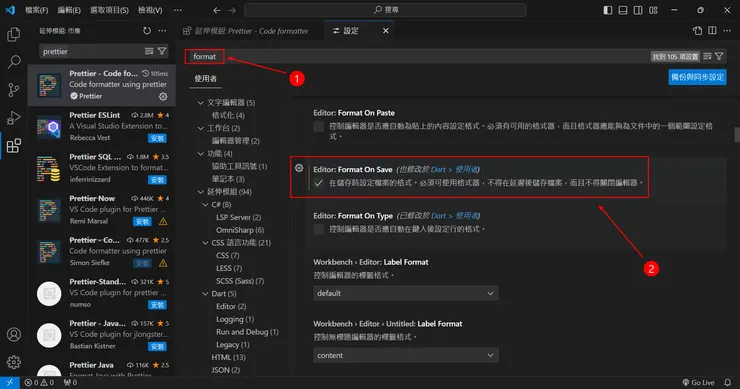Open the Manage gear in activity bar
Image resolution: width=740 pixels, height=389 pixels.
click(x=14, y=362)
